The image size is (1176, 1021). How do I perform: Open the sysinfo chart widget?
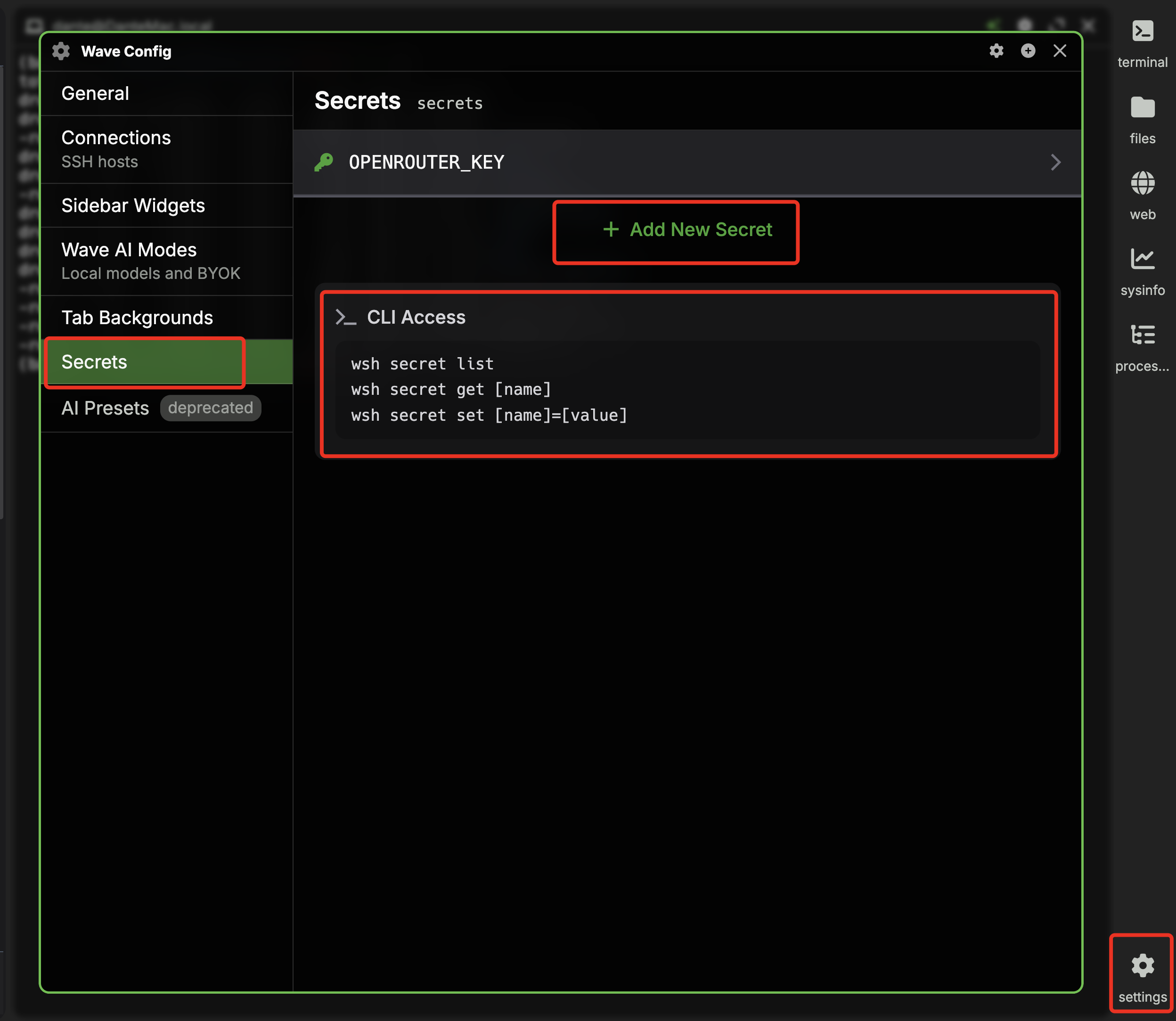1143,272
